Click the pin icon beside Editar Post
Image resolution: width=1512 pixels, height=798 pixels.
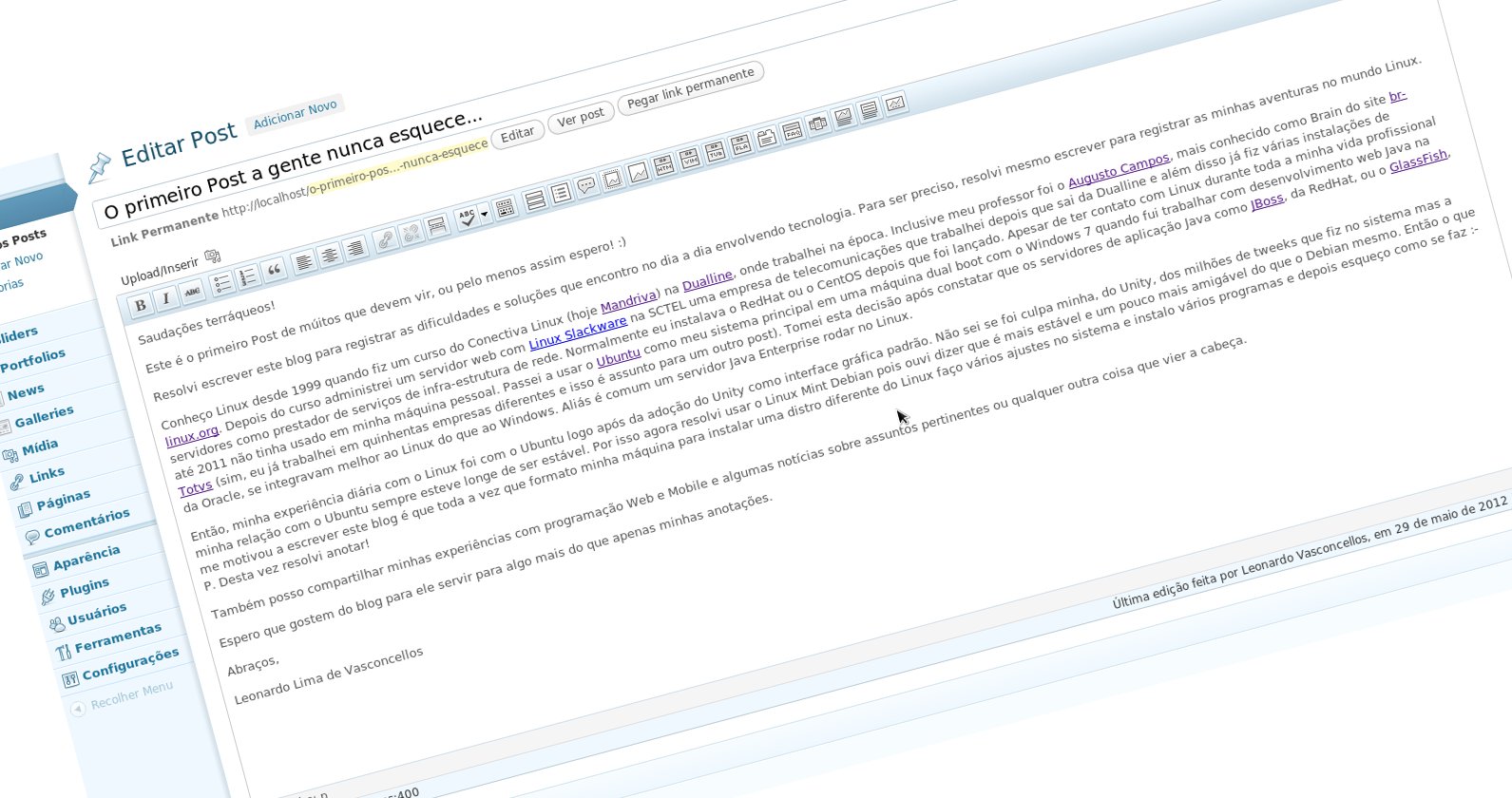click(x=99, y=168)
